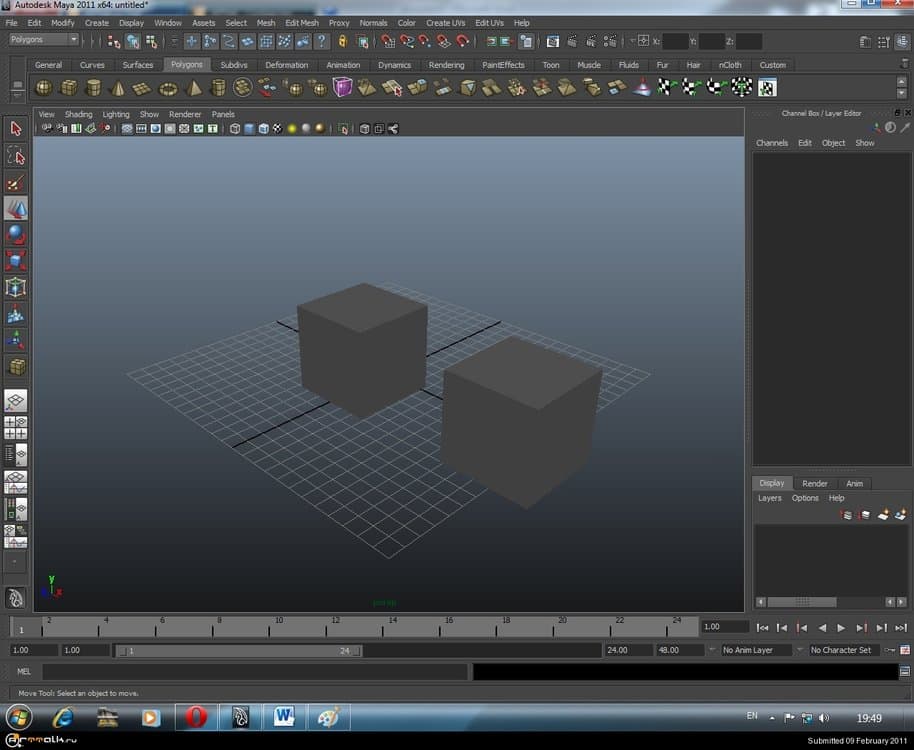The width and height of the screenshot is (914, 750).
Task: Switch to four view layout
Action: click(x=16, y=428)
